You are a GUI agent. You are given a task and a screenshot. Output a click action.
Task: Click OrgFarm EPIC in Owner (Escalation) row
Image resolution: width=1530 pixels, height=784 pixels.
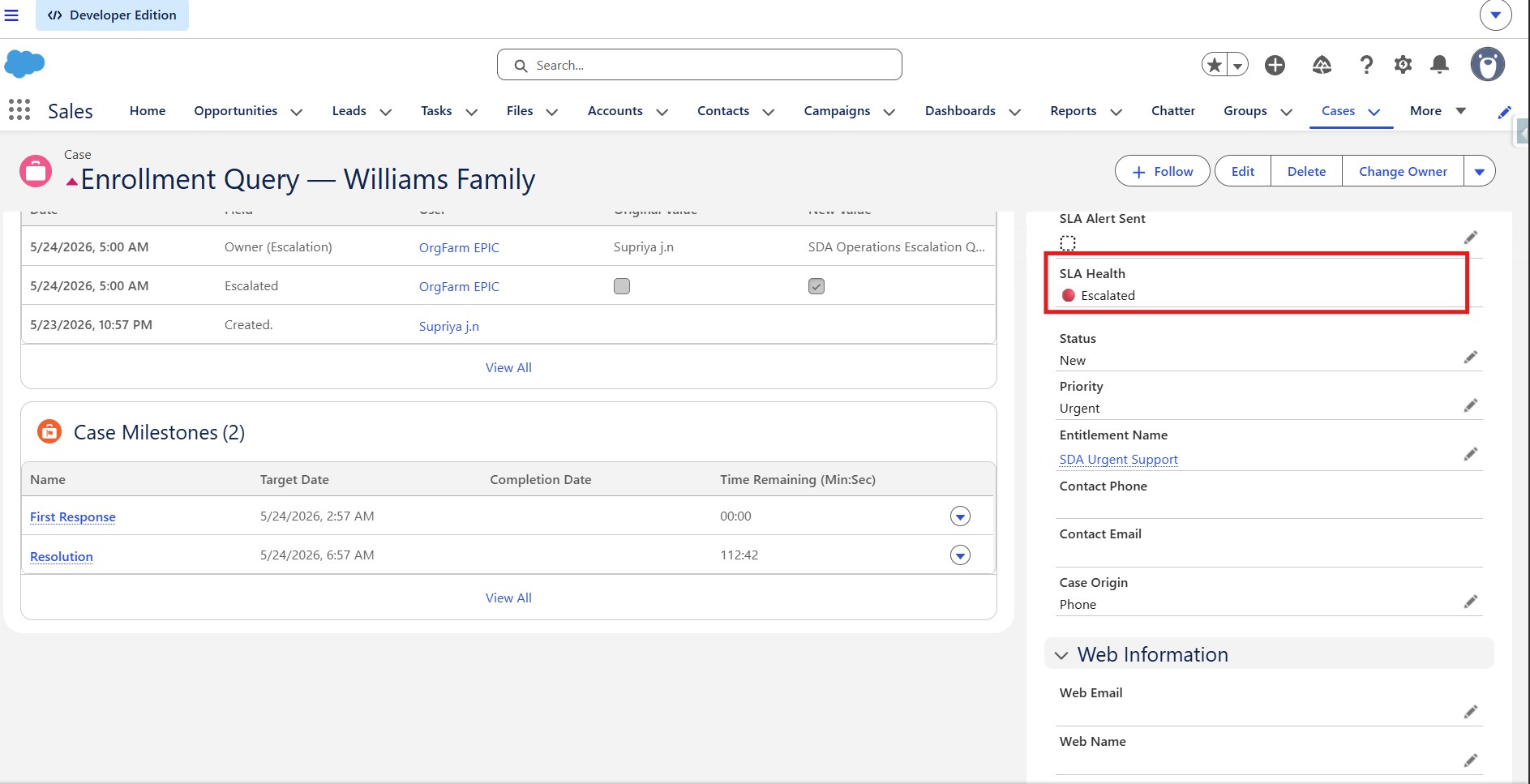(x=459, y=247)
